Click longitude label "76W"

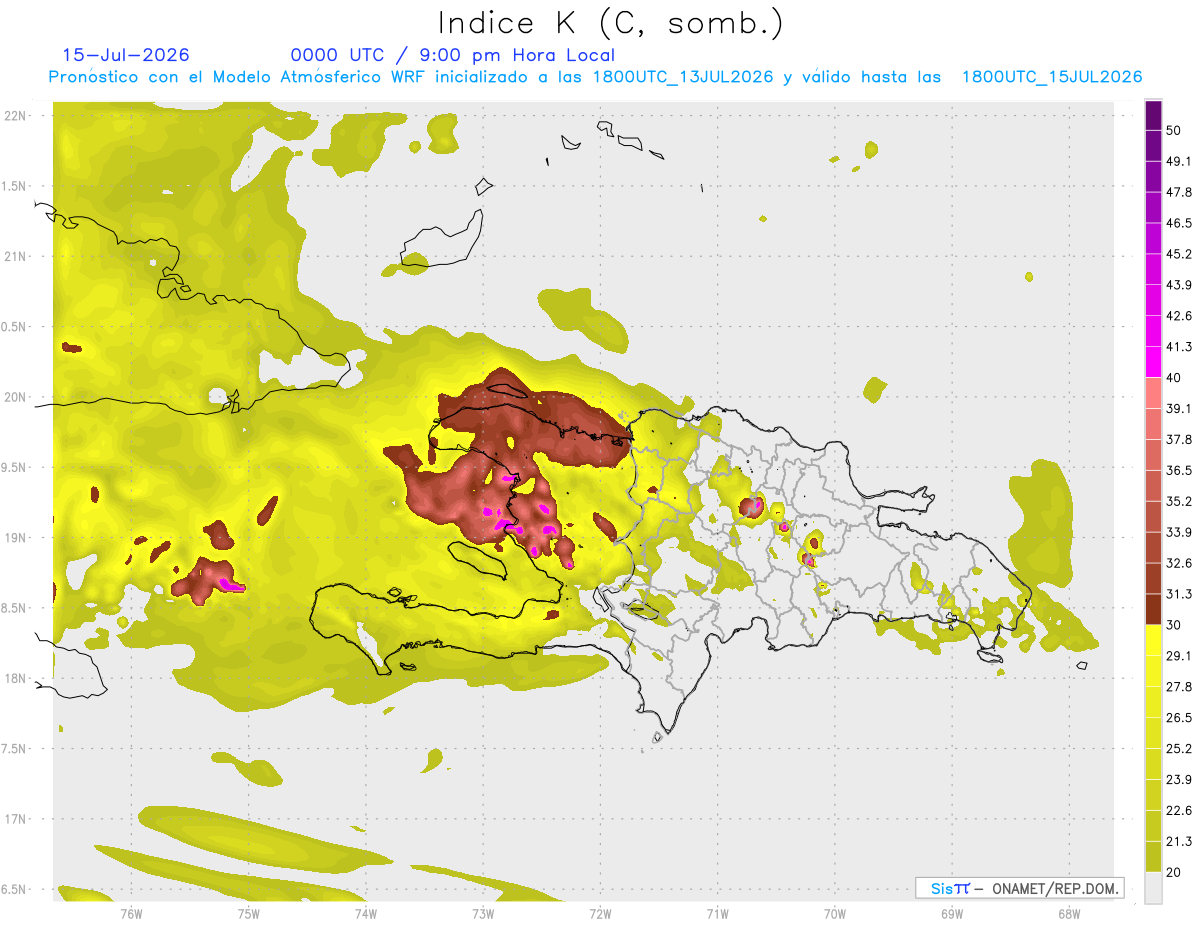131,915
